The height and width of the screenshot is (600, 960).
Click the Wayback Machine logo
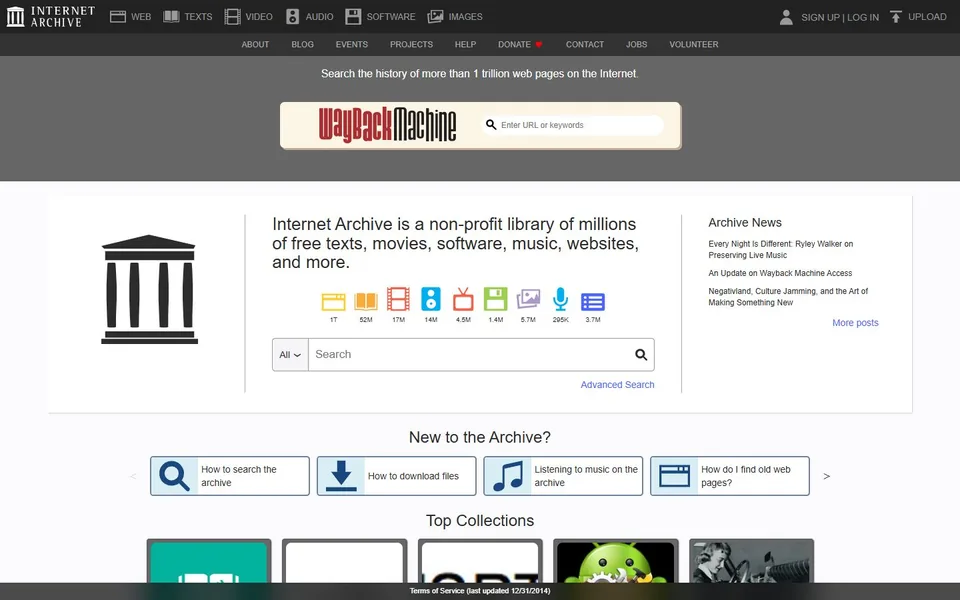pos(388,124)
